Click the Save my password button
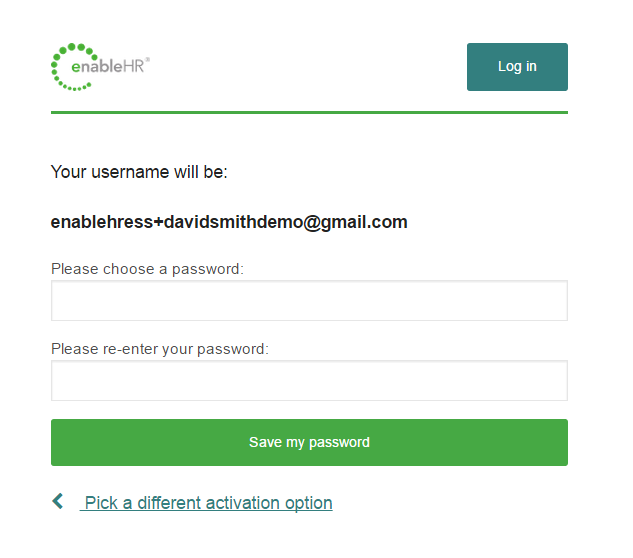 pos(309,443)
